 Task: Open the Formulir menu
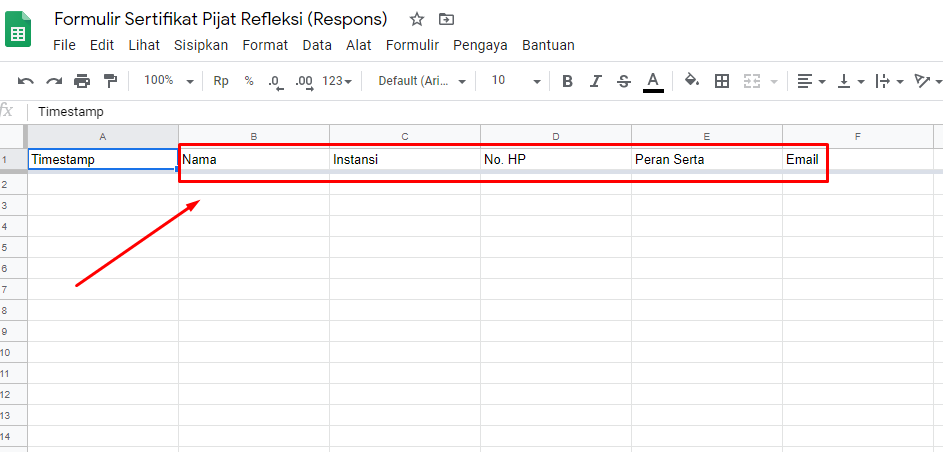pyautogui.click(x=413, y=45)
